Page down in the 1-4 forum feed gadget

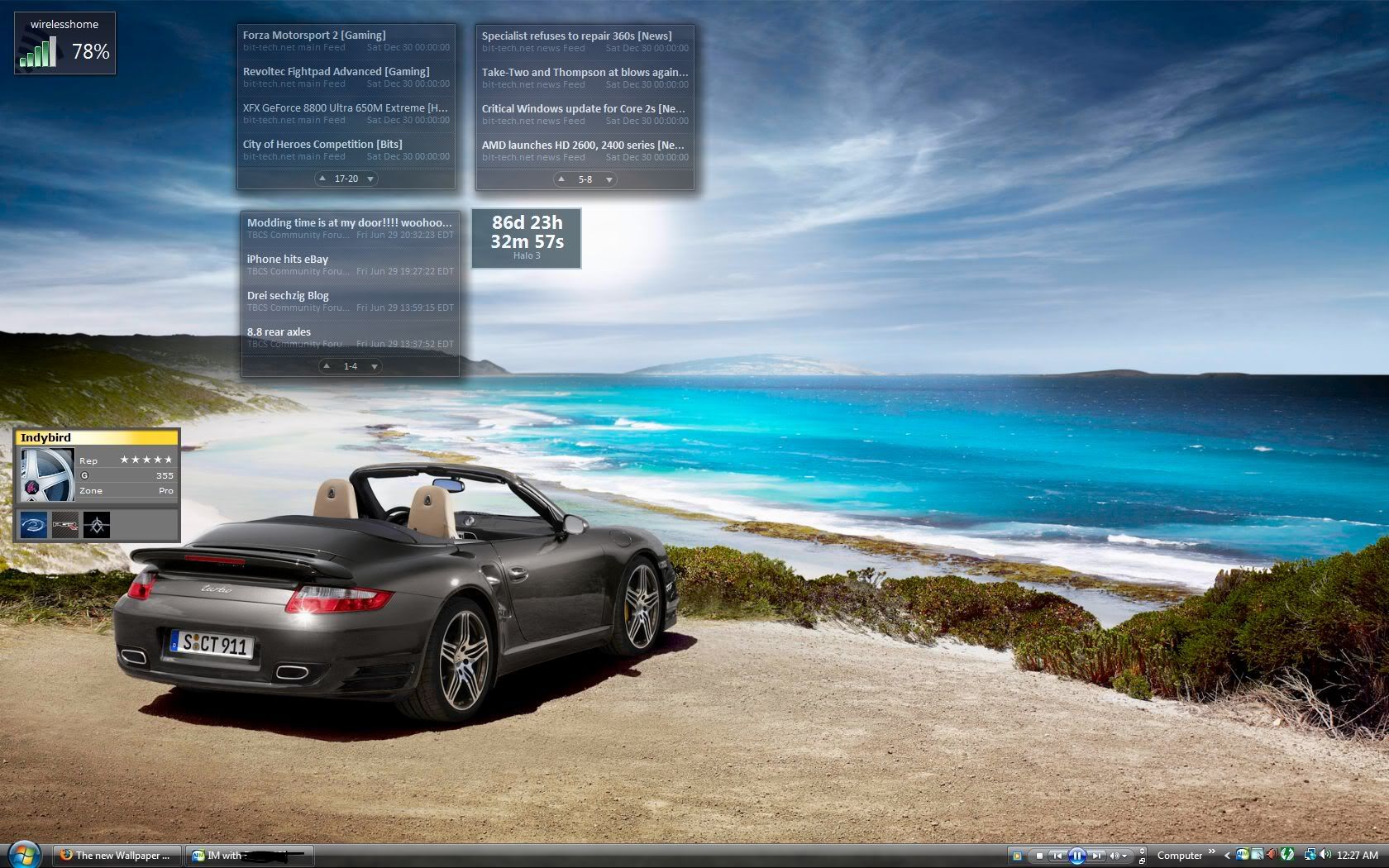point(375,366)
